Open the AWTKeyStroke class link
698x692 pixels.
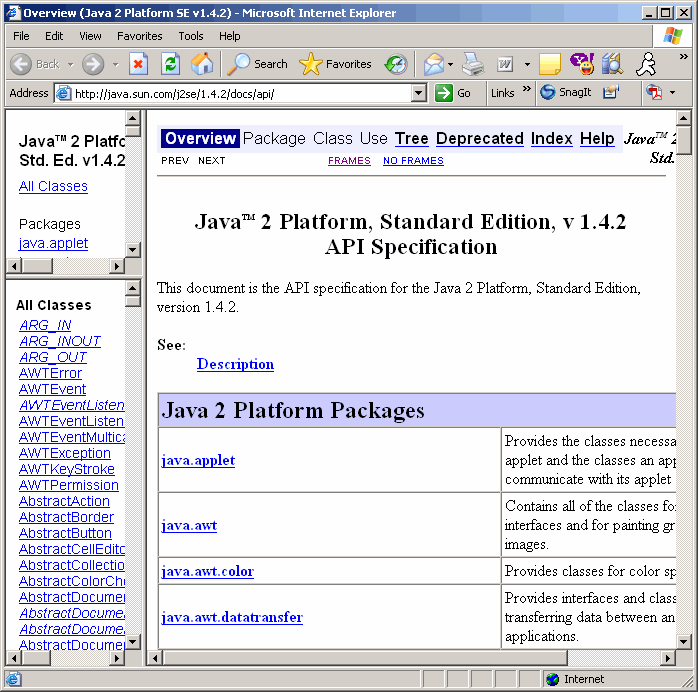click(67, 469)
